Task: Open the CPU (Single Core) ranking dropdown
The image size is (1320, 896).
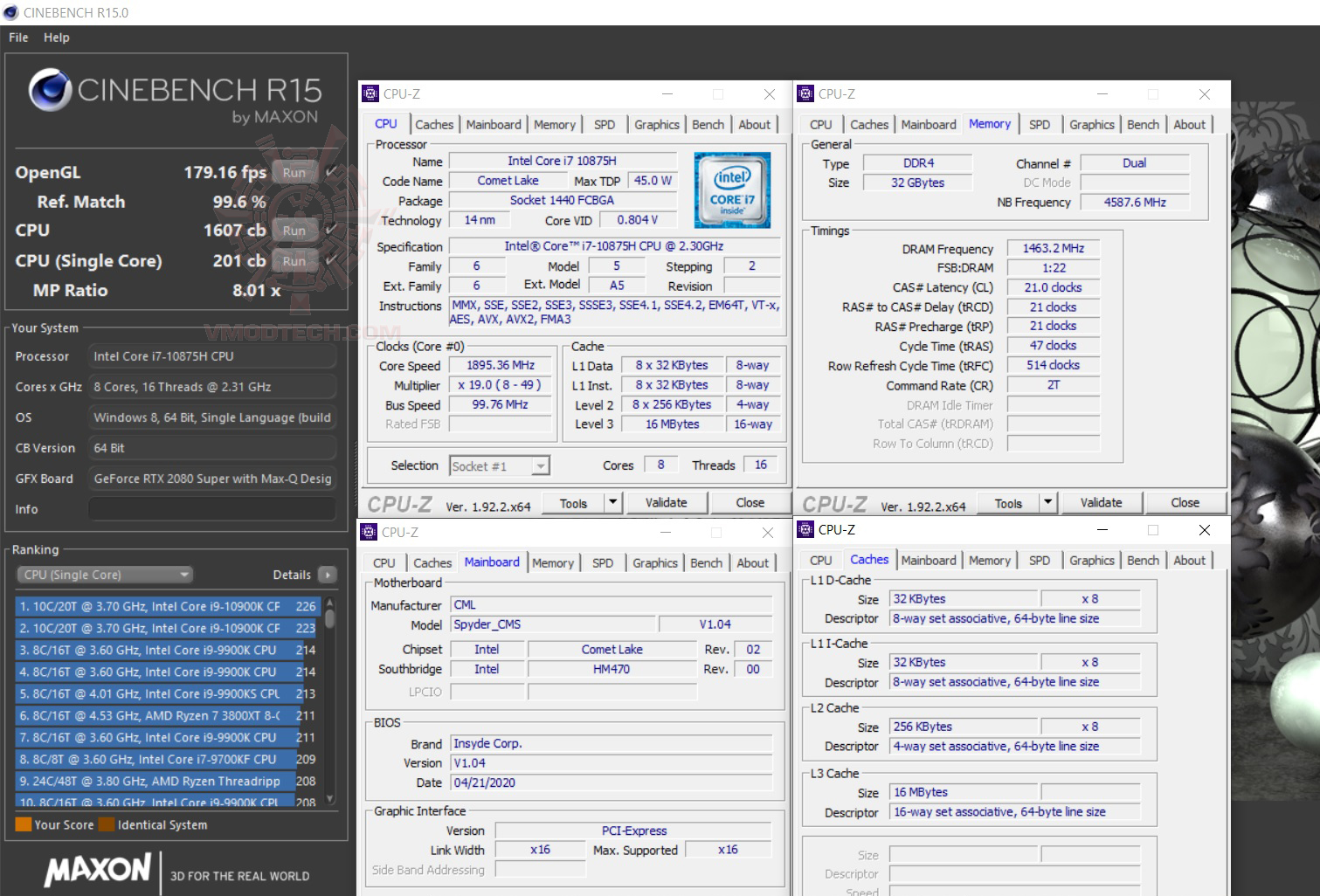Action: coord(104,575)
